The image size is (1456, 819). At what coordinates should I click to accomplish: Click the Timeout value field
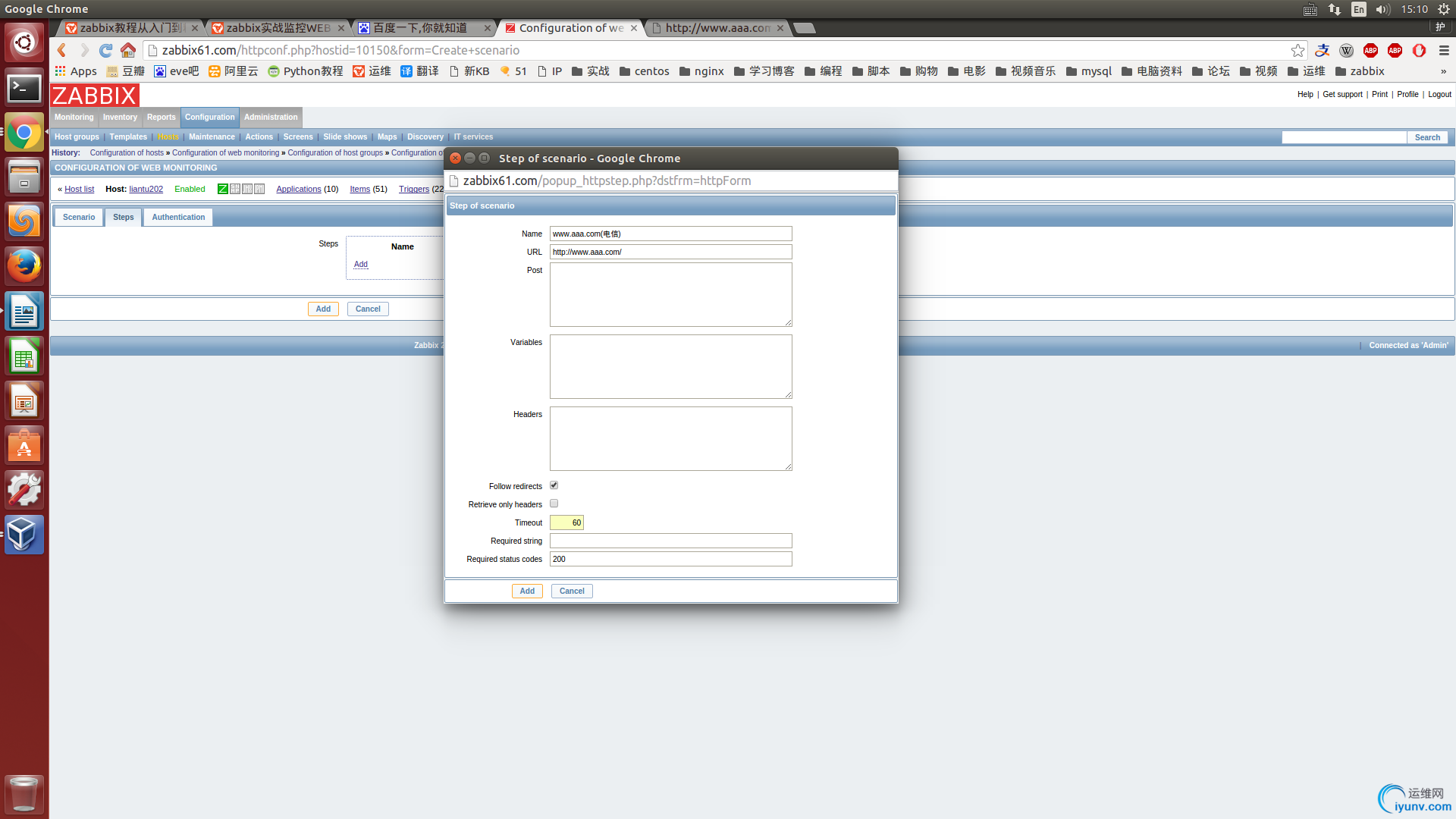[x=566, y=522]
